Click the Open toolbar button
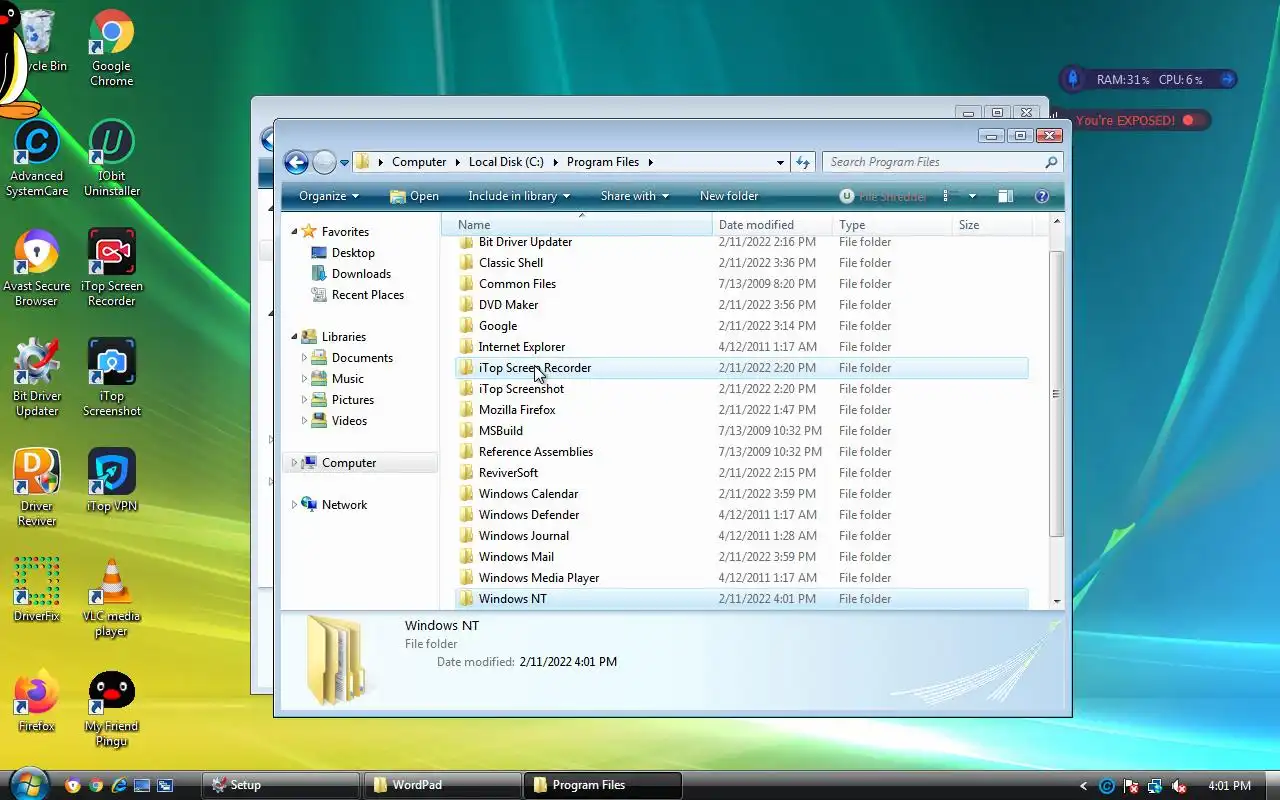Viewport: 1280px width, 800px height. (x=414, y=196)
